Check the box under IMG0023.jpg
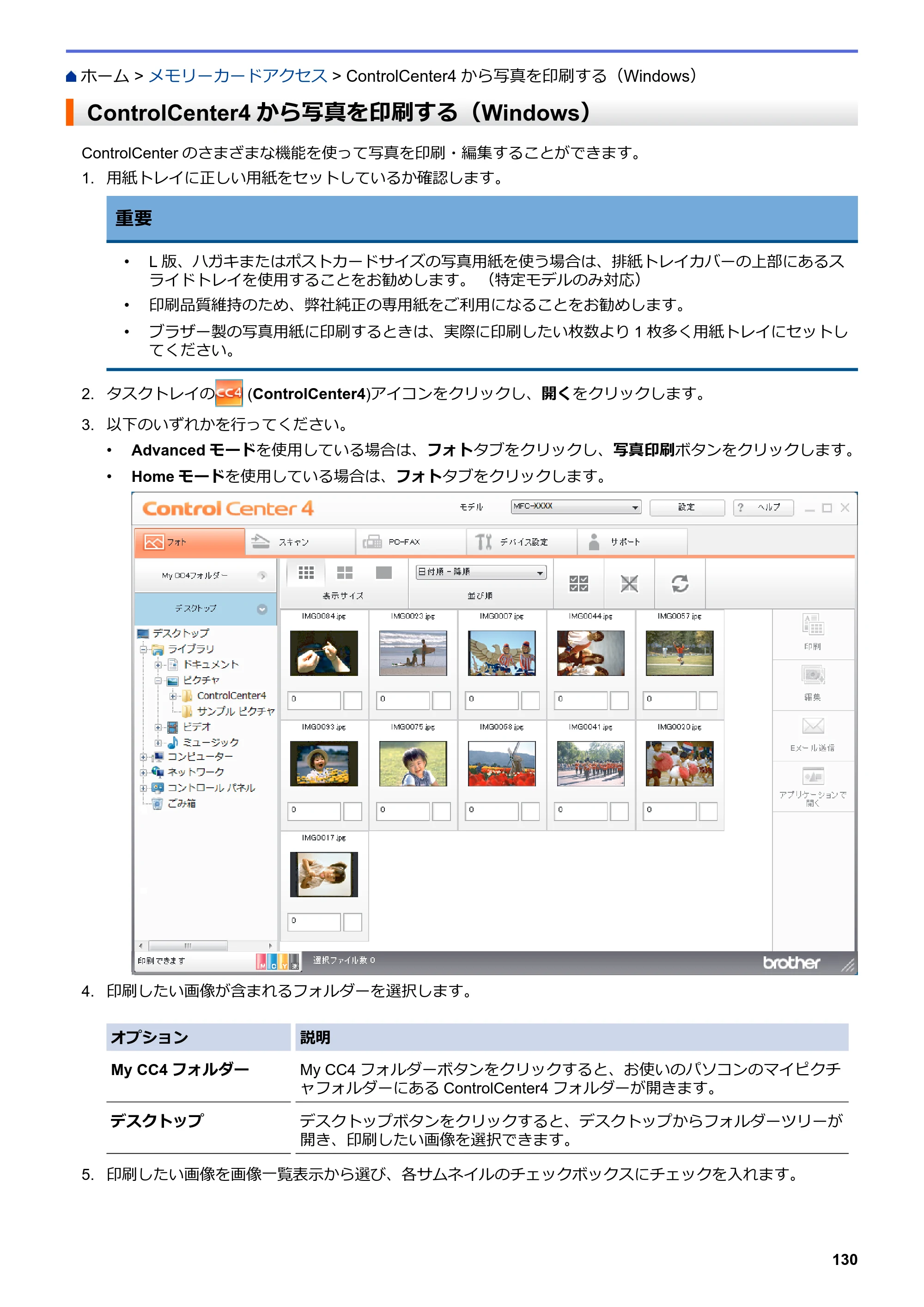The image size is (924, 1307). (x=442, y=700)
